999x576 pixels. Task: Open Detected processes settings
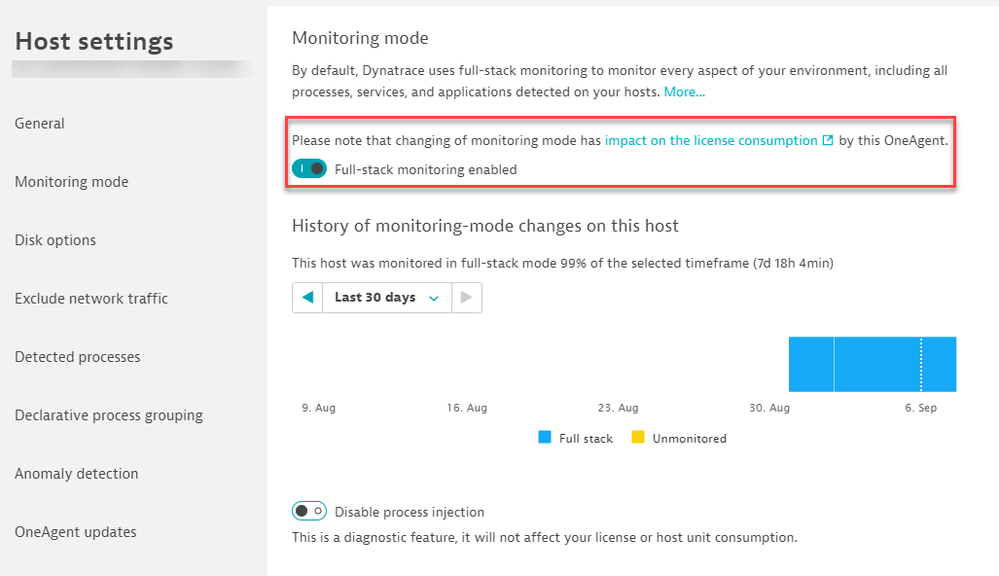[78, 357]
